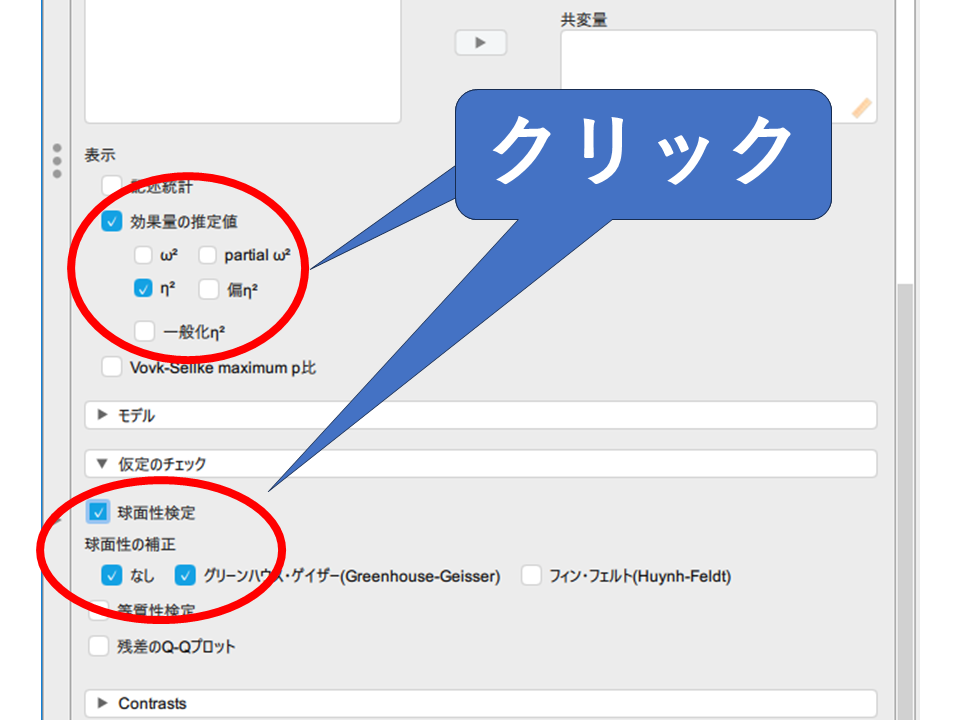Uncheck the 効果量の推定値 checkbox
The image size is (960, 720).
pyautogui.click(x=112, y=222)
